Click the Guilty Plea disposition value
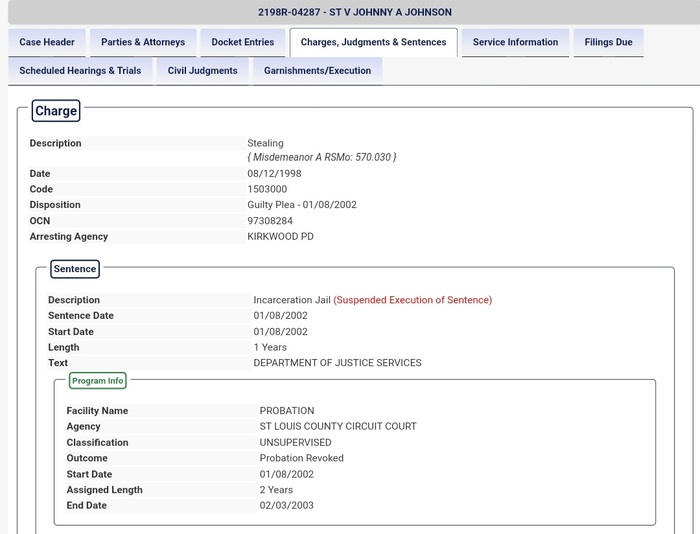The image size is (700, 534). [x=302, y=205]
